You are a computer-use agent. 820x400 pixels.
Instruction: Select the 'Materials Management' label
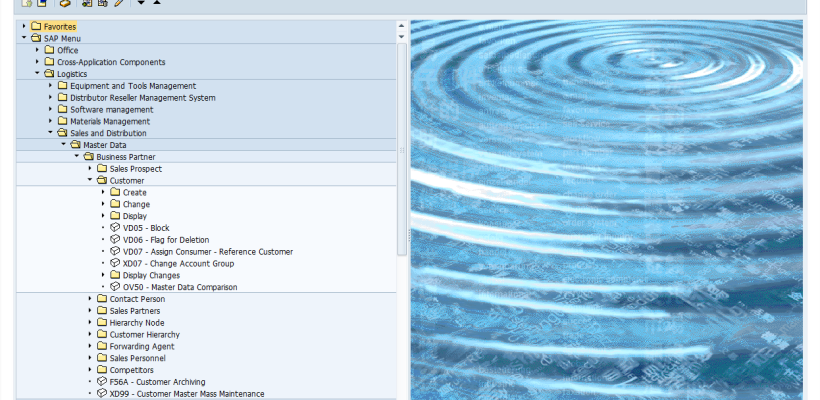(110, 121)
